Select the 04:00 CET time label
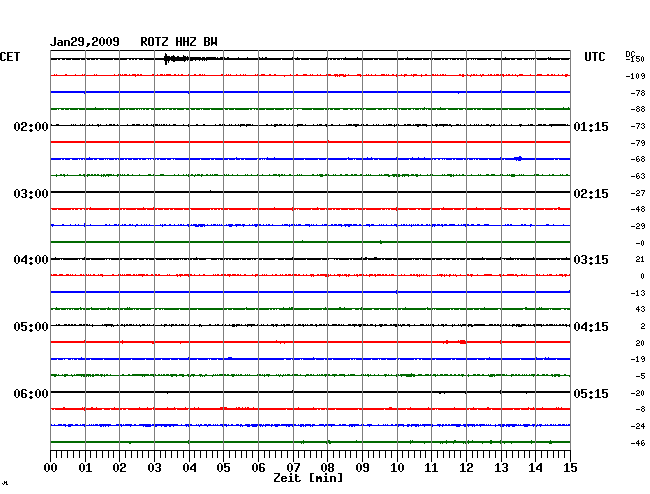 pyautogui.click(x=31, y=260)
